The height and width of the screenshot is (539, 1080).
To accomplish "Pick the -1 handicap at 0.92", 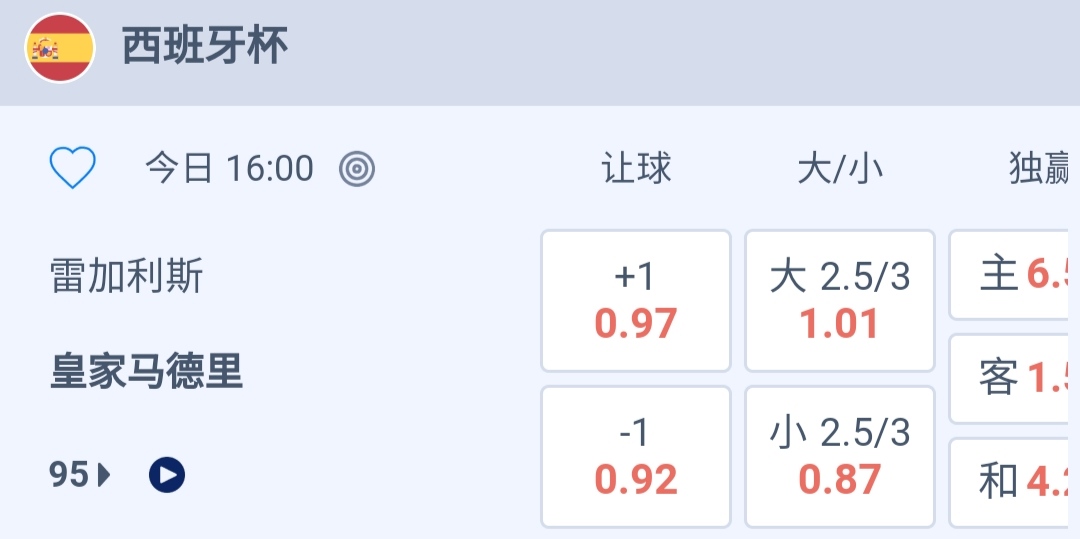I will tap(636, 457).
